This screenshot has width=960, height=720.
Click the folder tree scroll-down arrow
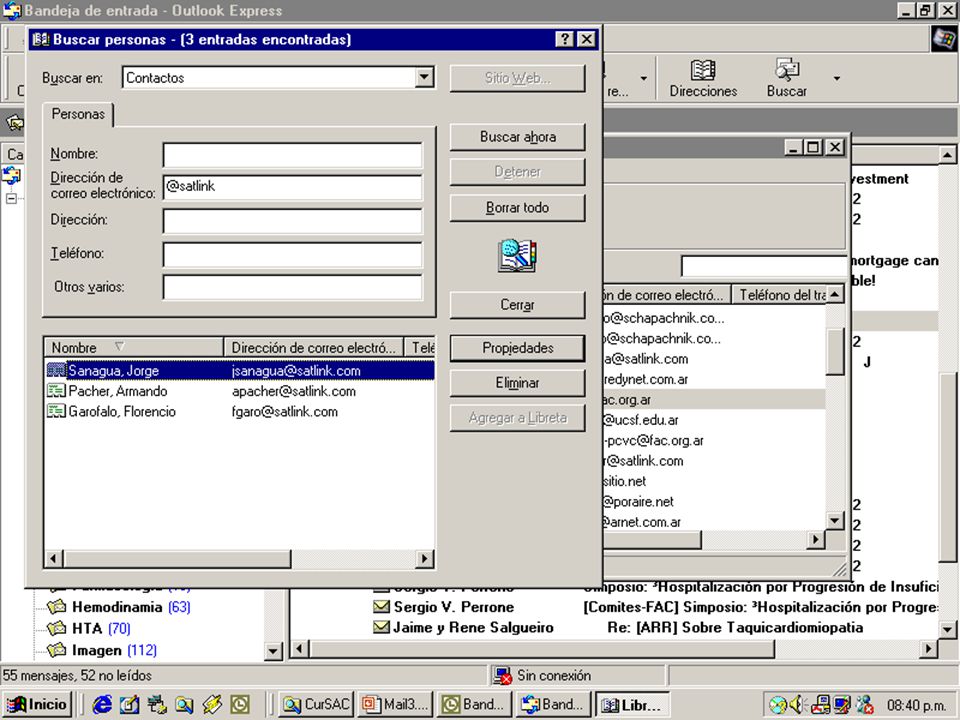coord(274,651)
